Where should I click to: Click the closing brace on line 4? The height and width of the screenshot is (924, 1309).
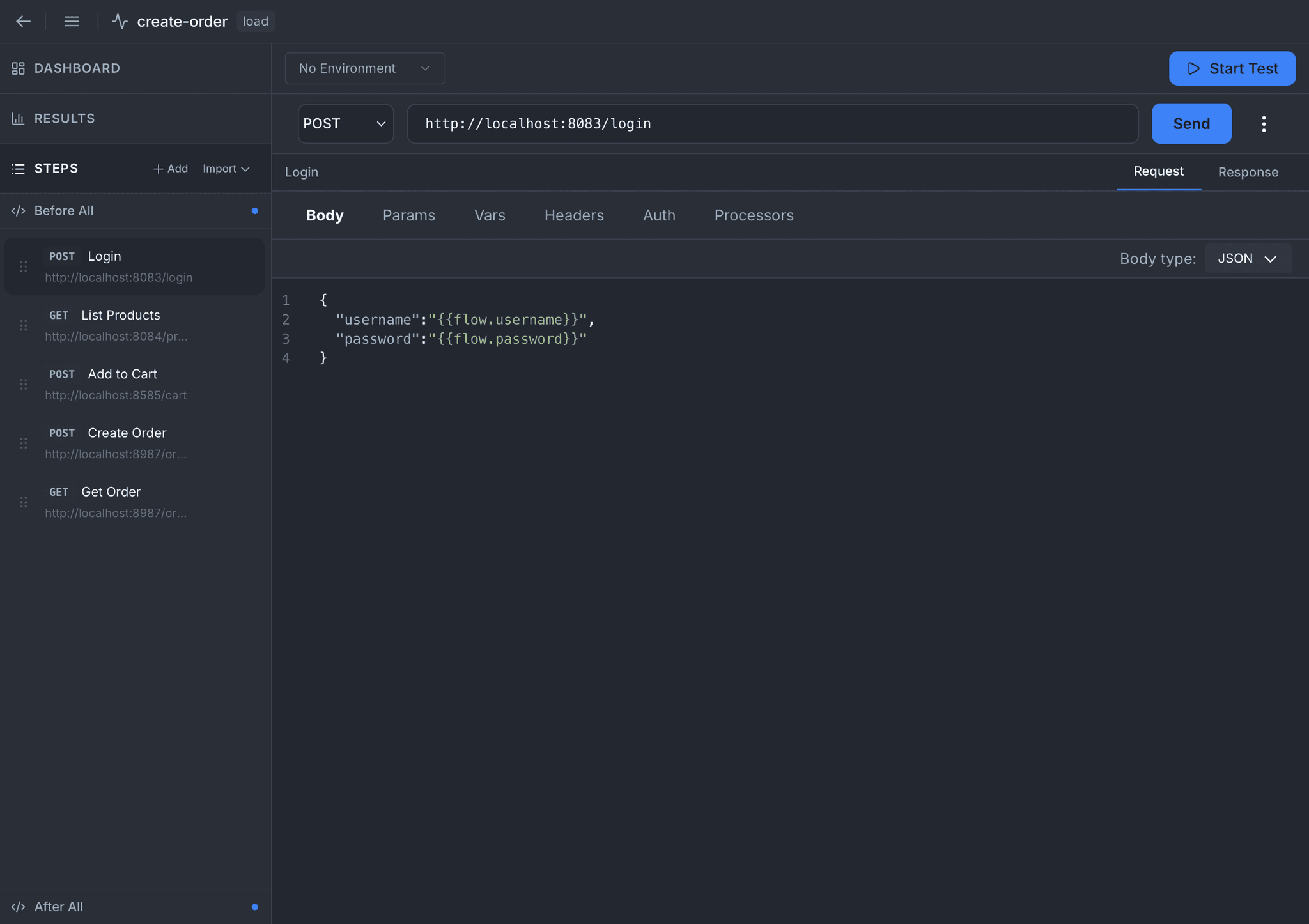(323, 358)
